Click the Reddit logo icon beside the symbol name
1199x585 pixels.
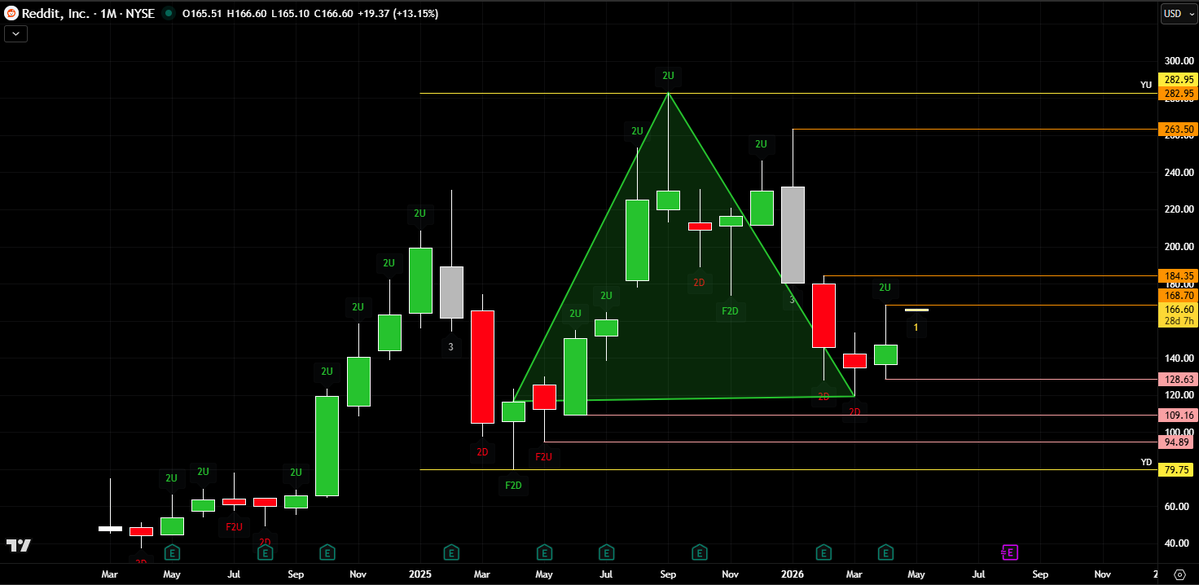(x=11, y=13)
